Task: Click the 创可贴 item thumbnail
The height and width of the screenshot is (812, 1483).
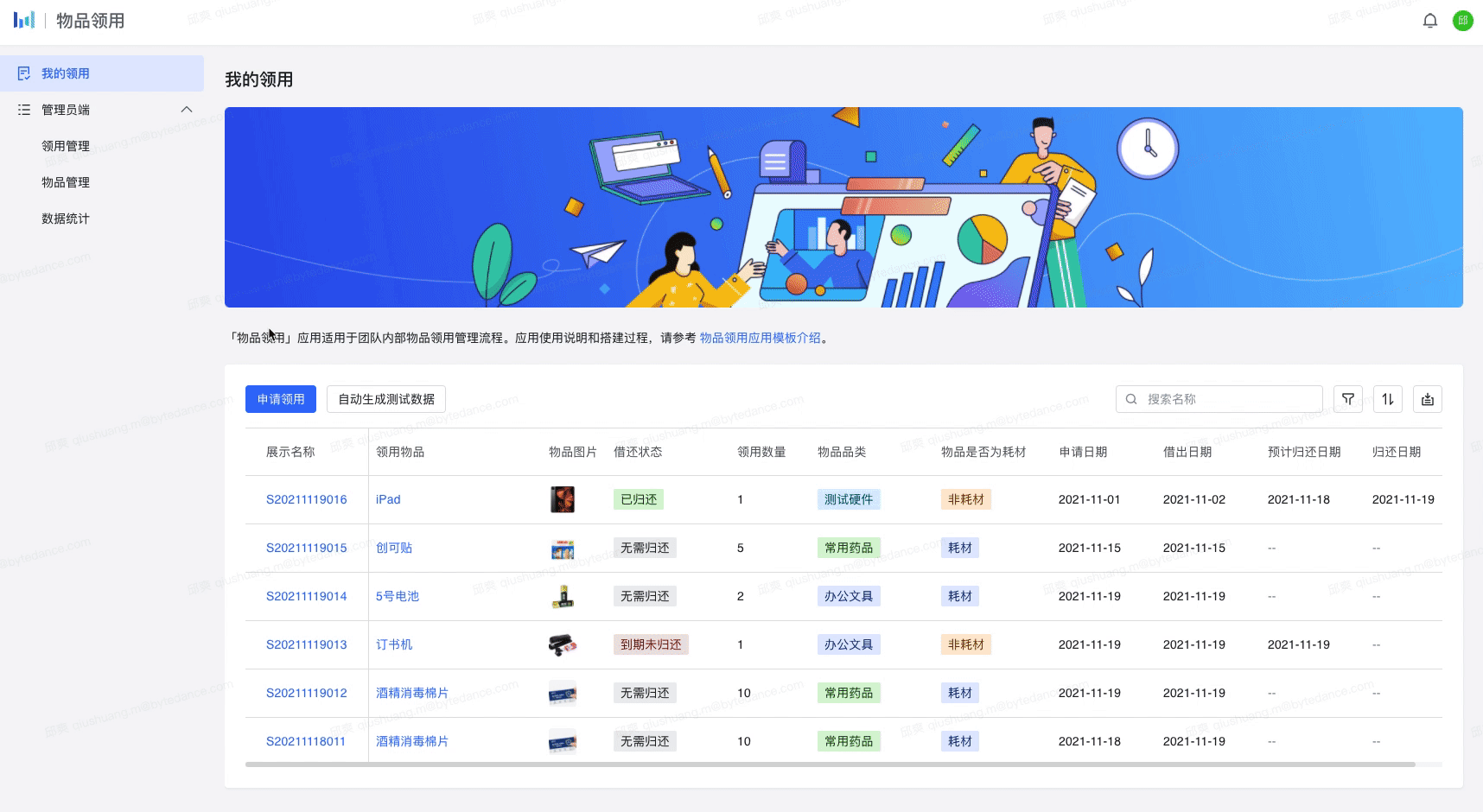Action: tap(563, 549)
